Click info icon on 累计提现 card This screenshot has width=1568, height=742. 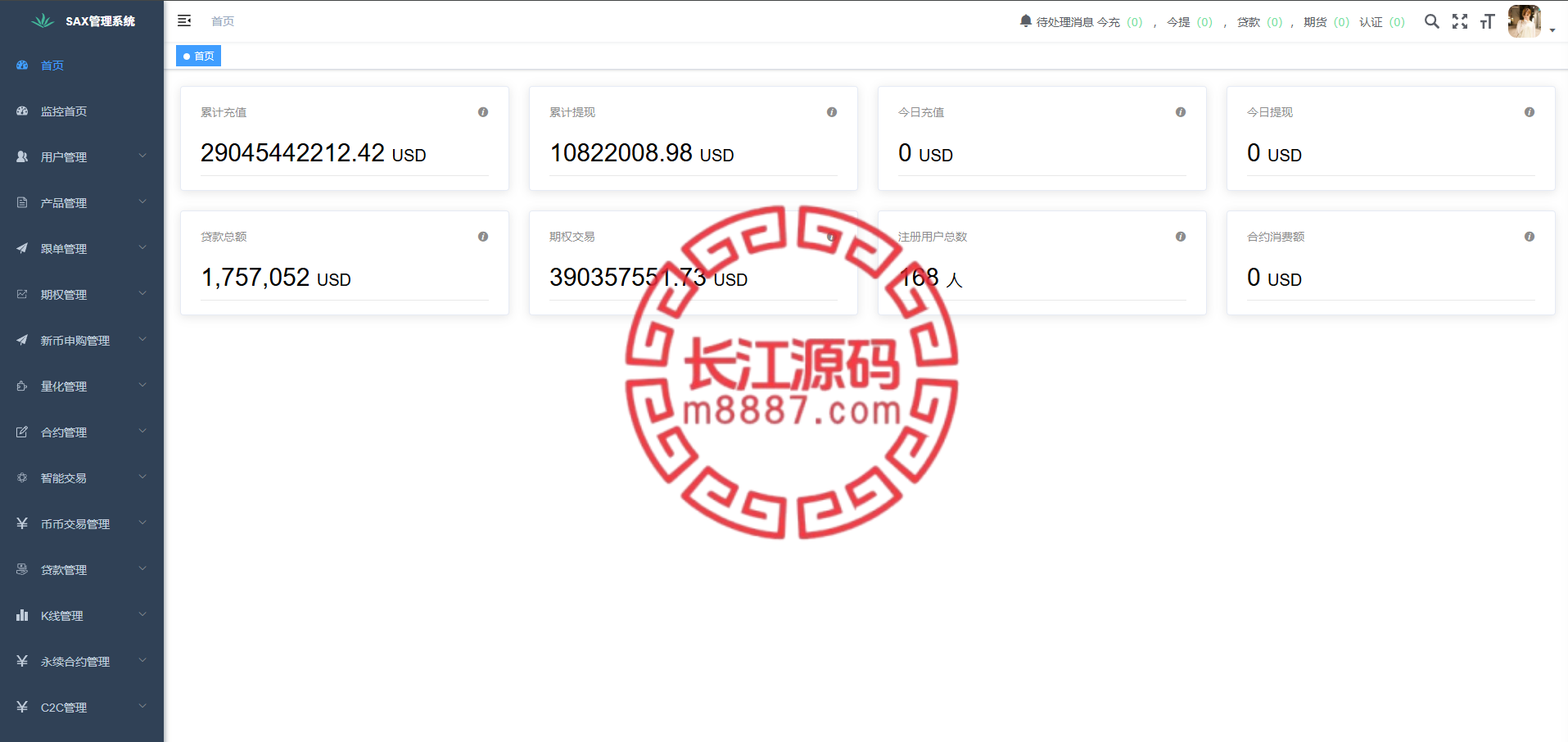click(832, 112)
